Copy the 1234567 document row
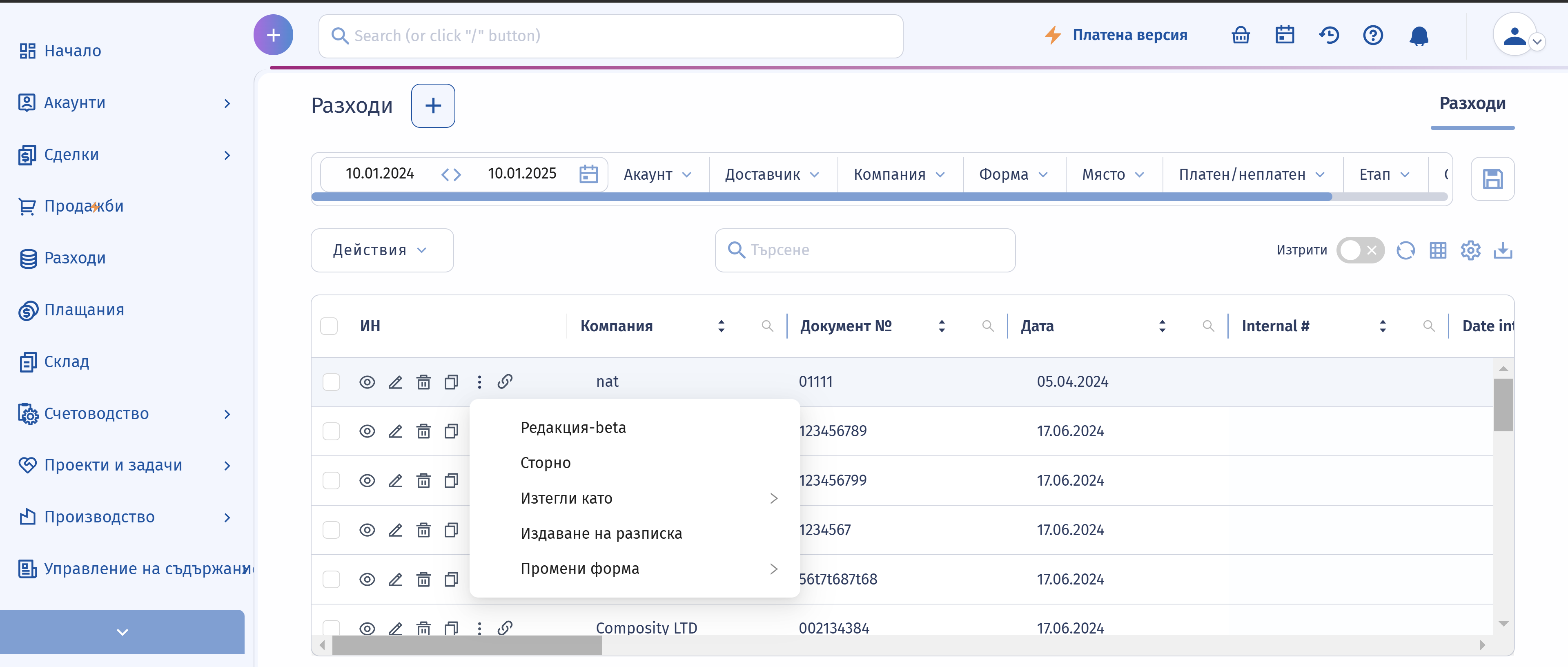Screen dimensions: 1568x667 (x=451, y=530)
